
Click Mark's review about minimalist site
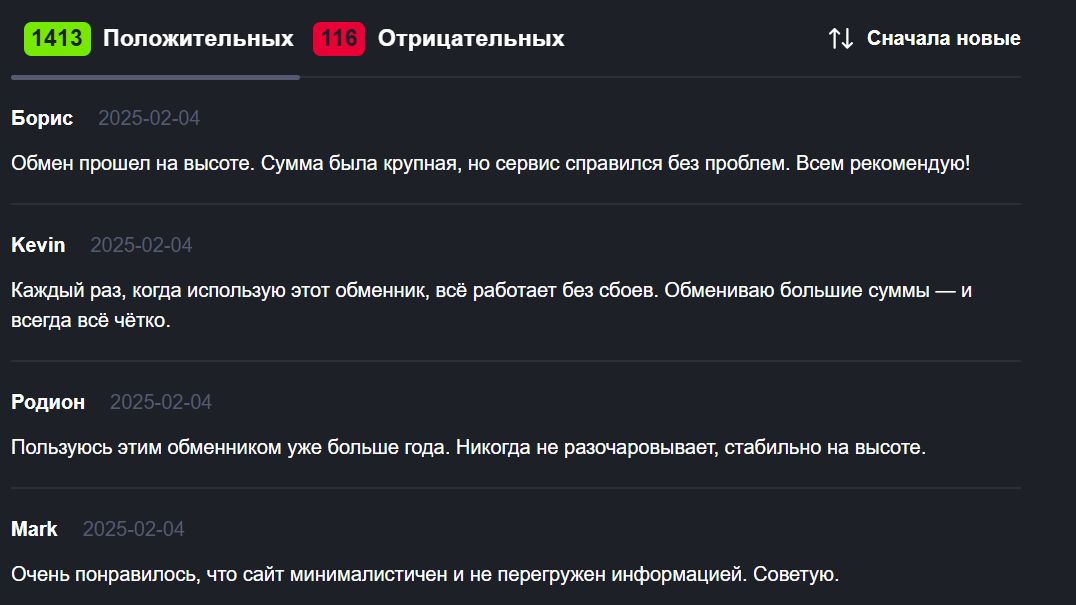(x=424, y=575)
